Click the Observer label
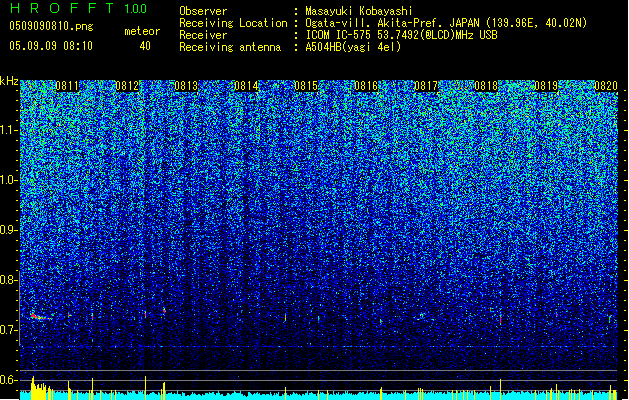Screen dimensions: 629x400 tap(203, 11)
